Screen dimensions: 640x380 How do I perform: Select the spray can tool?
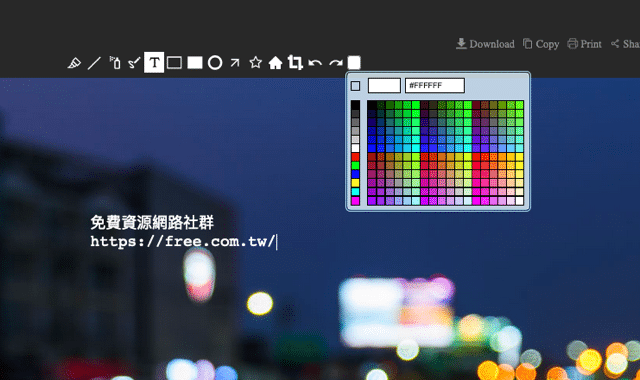115,63
